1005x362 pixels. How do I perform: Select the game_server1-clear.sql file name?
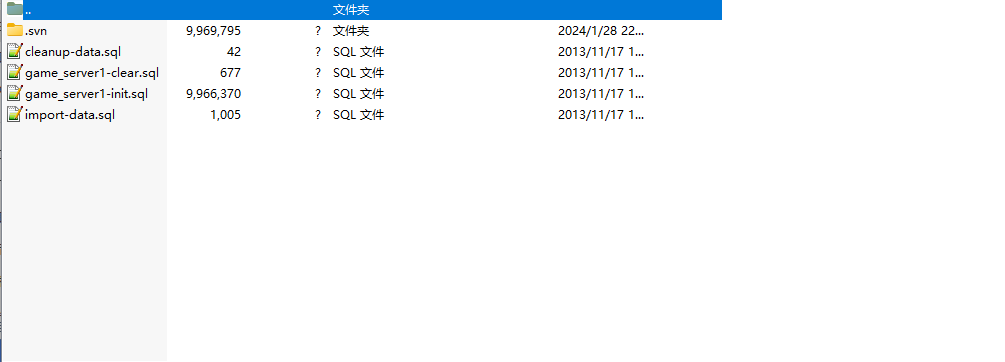(92, 73)
